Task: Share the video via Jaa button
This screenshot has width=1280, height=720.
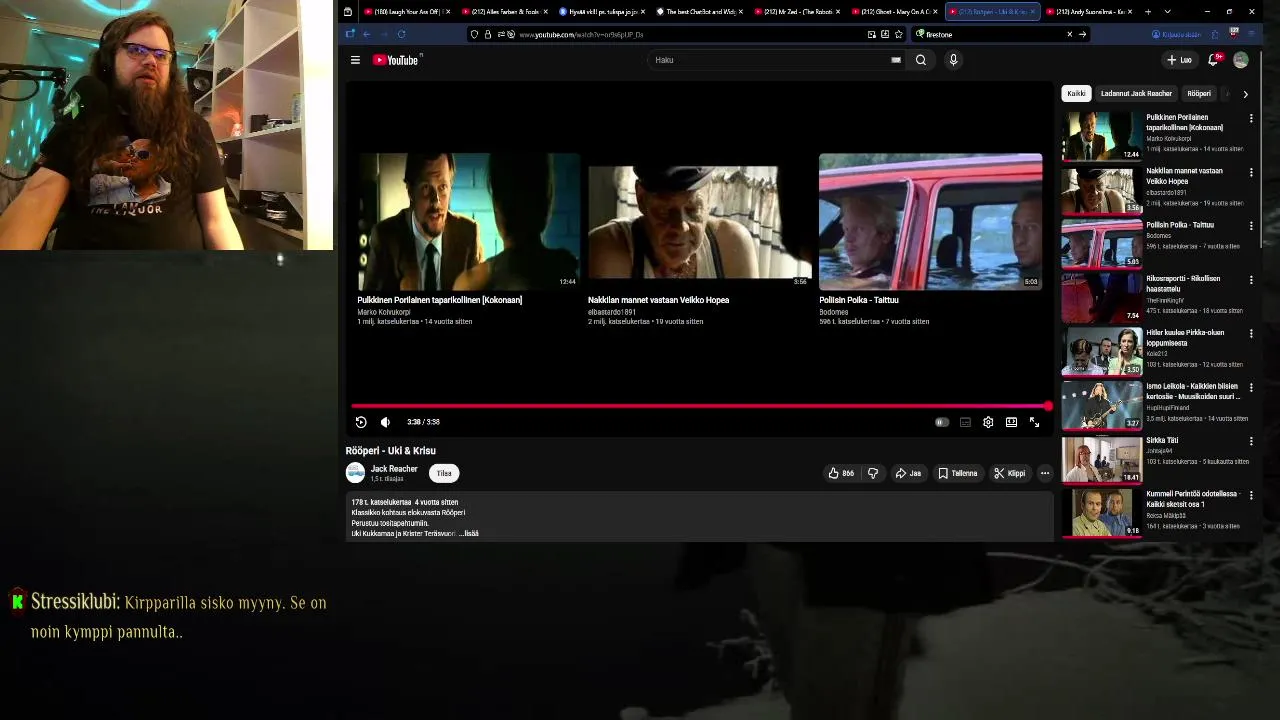Action: (908, 473)
